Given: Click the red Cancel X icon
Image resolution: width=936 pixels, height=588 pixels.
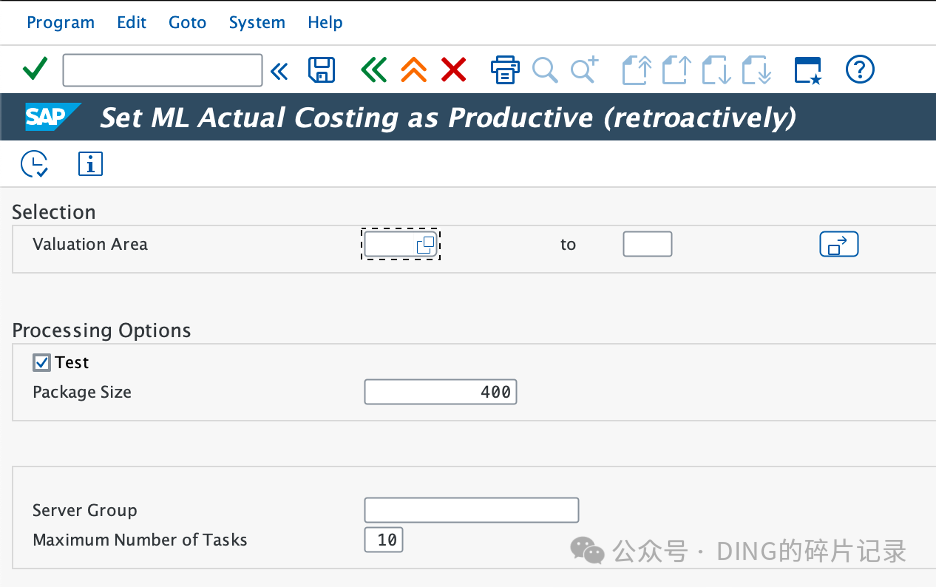Looking at the screenshot, I should [454, 70].
